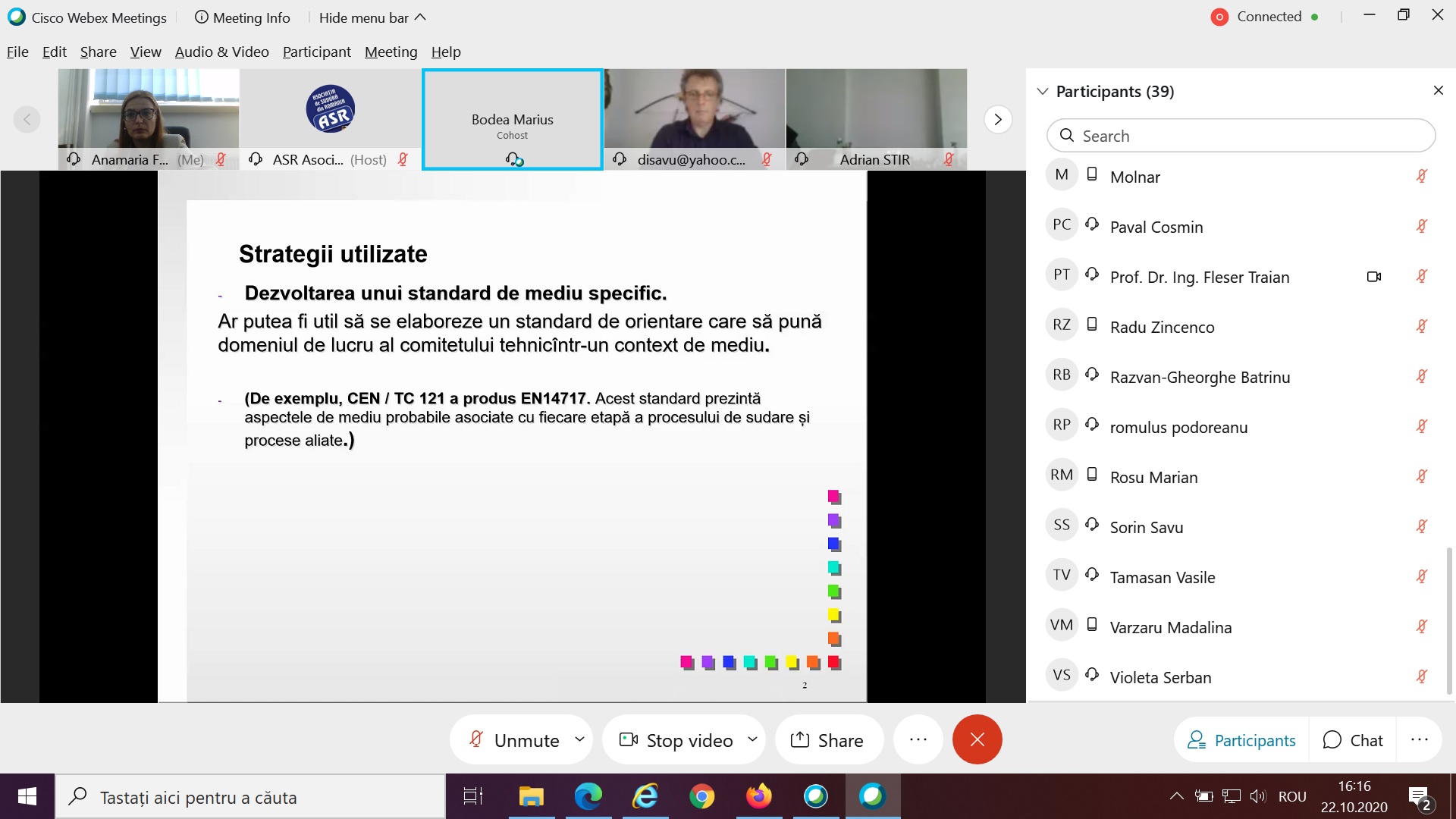Open panel options ellipsis next to Chat
This screenshot has height=819, width=1456.
coord(1419,739)
